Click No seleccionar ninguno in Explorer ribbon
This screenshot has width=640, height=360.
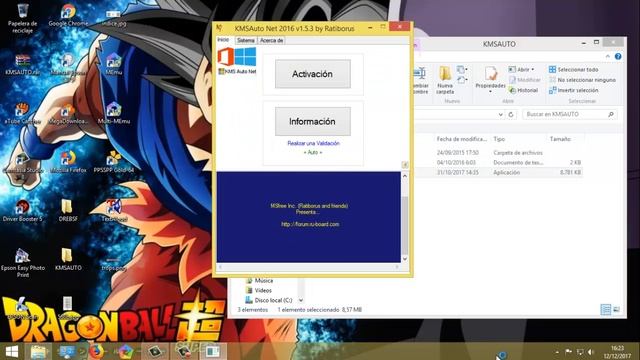582,80
